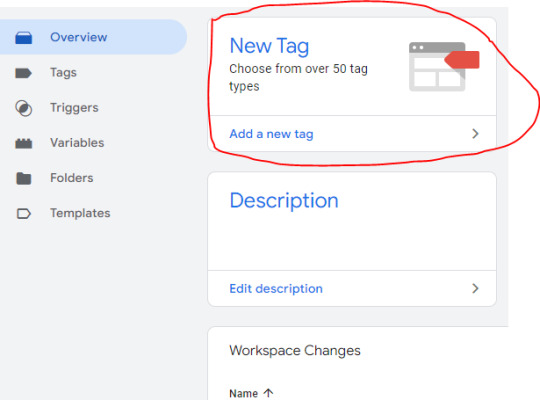540x400 pixels.
Task: Click the Tags label icon
Action: coord(23,73)
